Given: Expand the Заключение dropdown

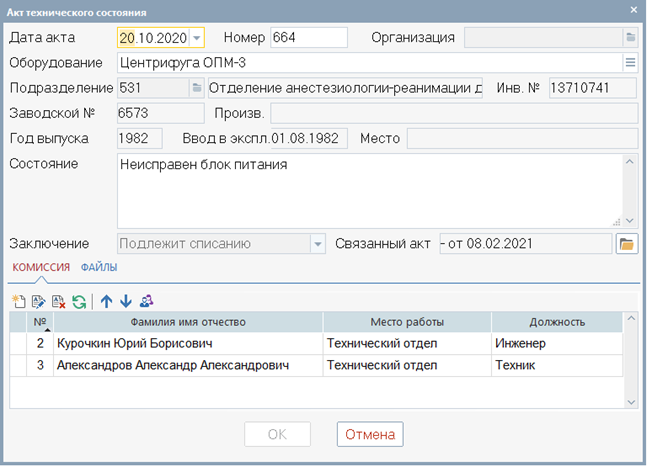Looking at the screenshot, I should click(318, 244).
